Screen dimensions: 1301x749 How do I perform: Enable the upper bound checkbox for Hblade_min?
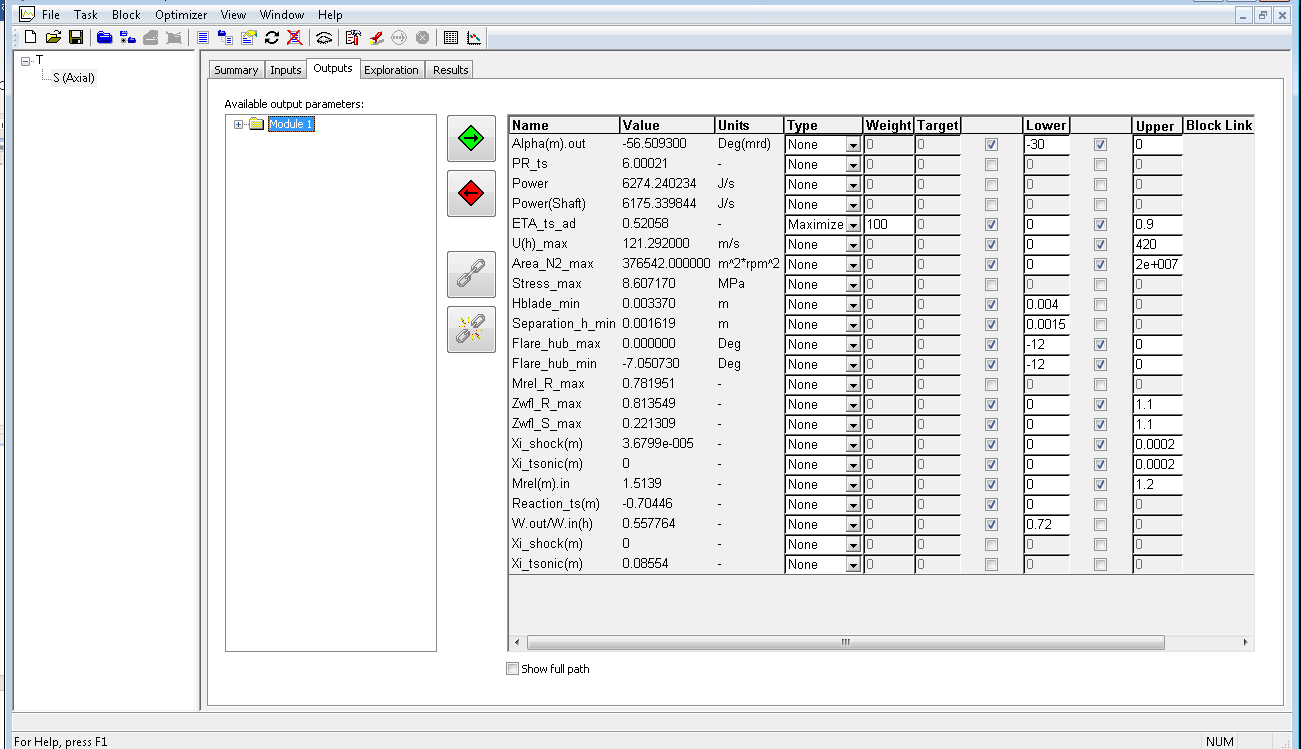(1100, 304)
